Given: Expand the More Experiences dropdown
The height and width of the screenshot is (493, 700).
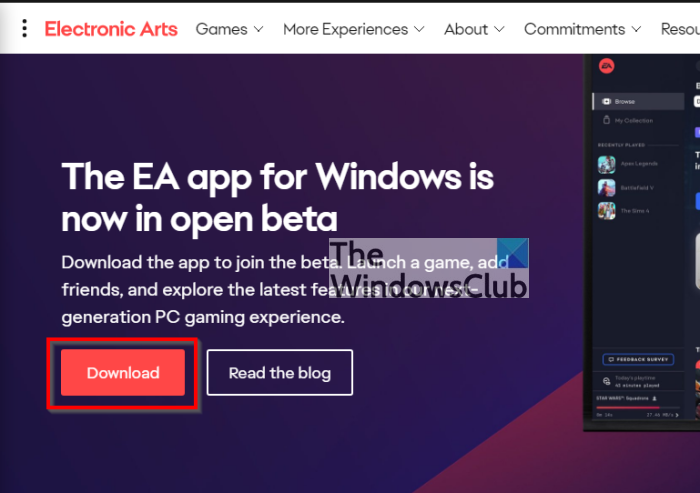Looking at the screenshot, I should pos(354,29).
